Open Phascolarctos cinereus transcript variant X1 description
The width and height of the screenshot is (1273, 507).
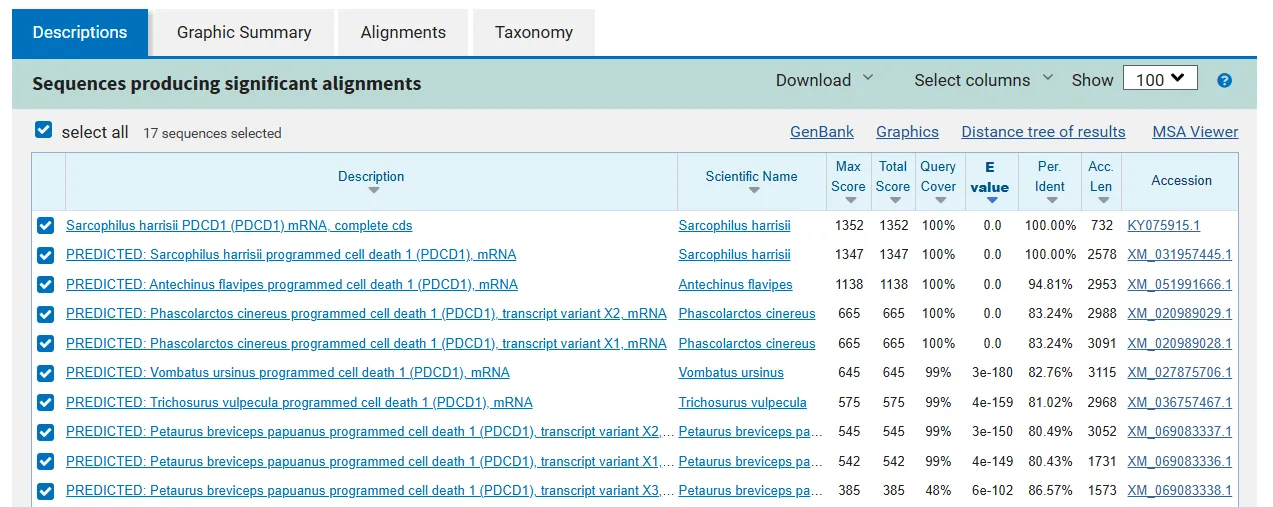(x=366, y=344)
